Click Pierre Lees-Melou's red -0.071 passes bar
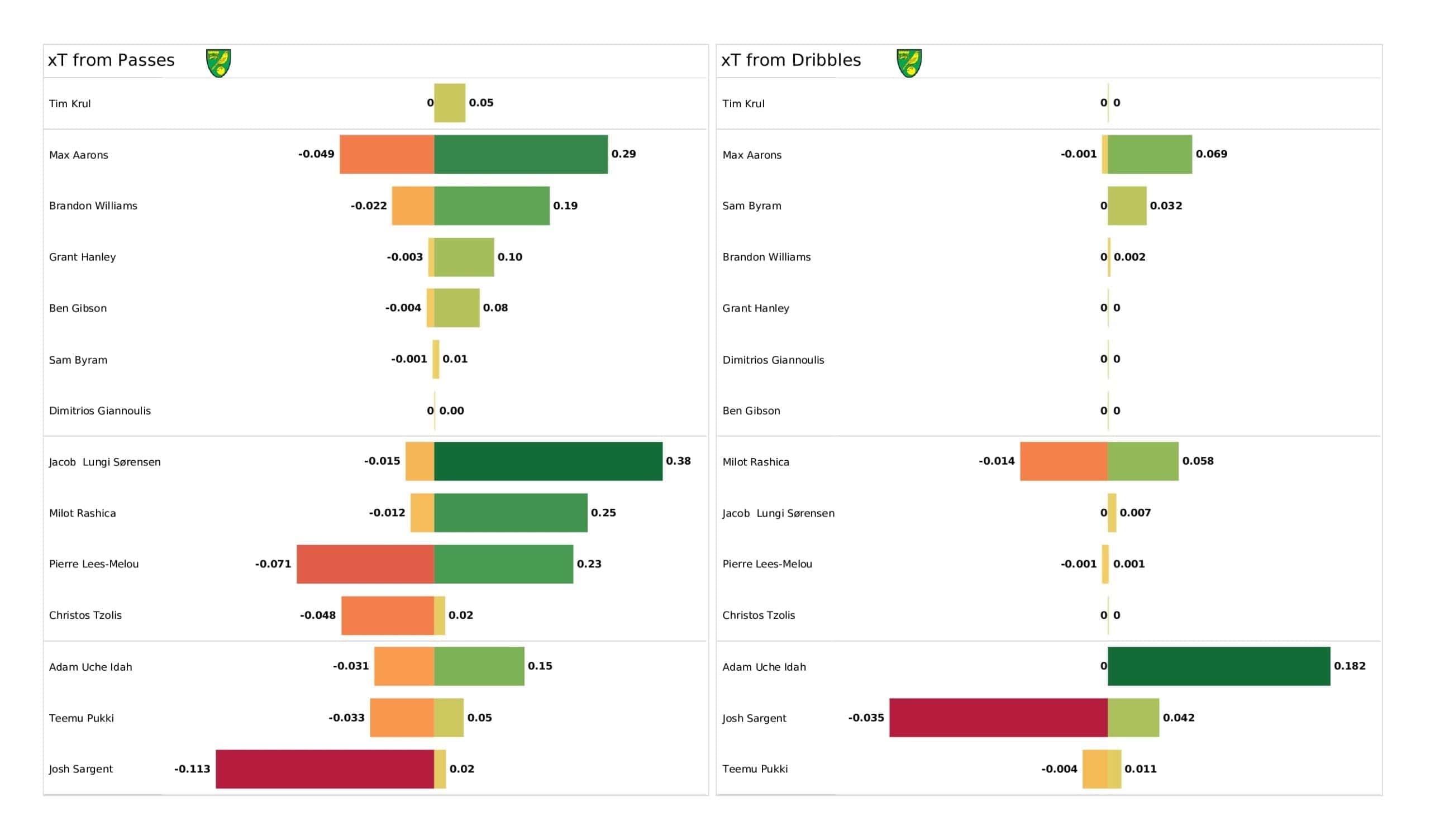The image size is (1430, 840). coord(365,564)
